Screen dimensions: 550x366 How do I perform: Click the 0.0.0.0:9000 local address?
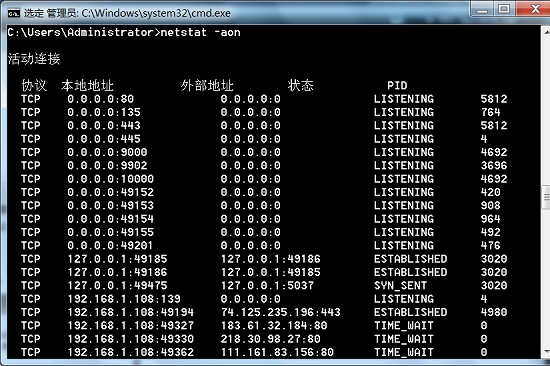107,152
